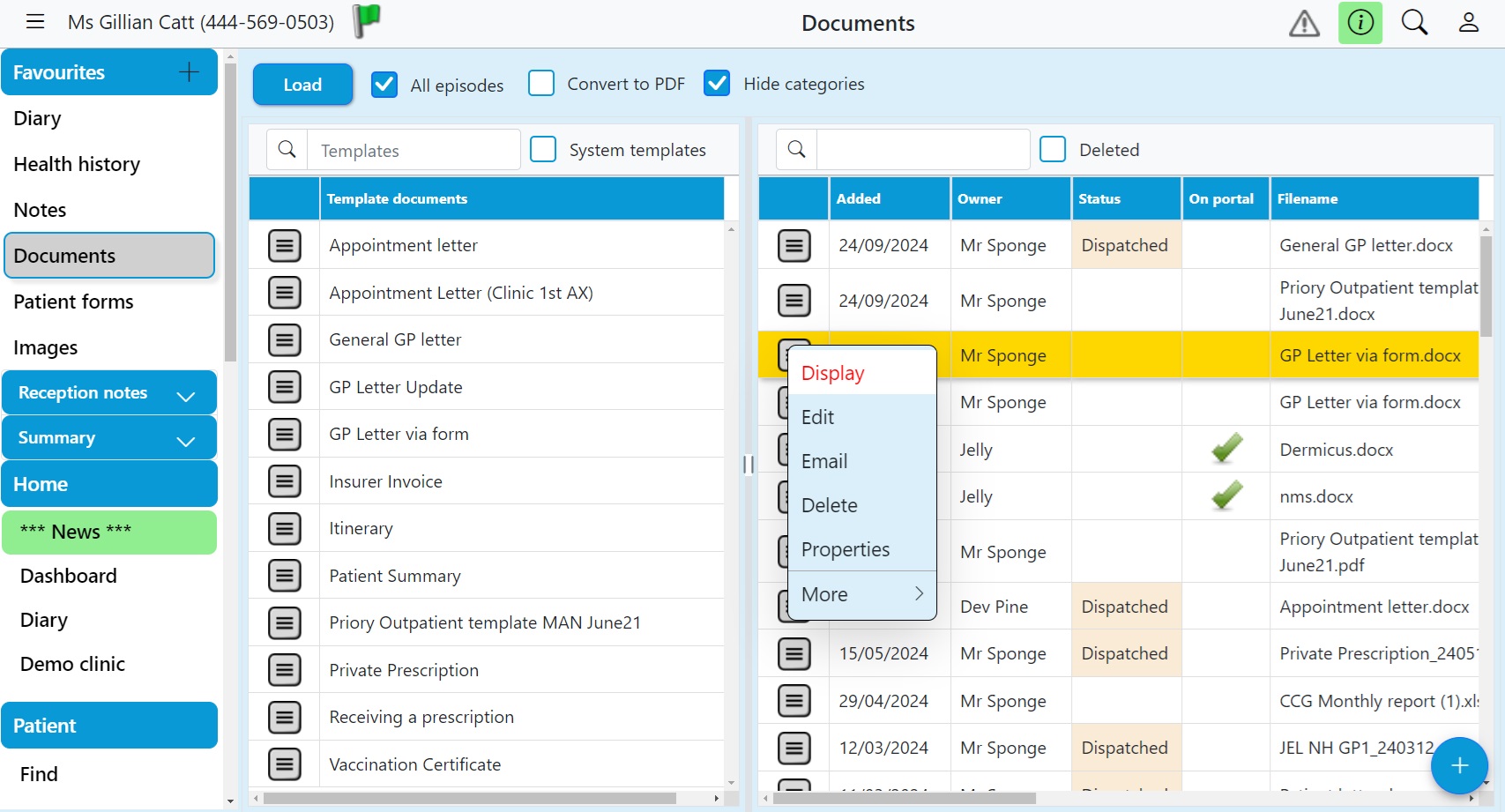Click the documents list search field

[923, 150]
